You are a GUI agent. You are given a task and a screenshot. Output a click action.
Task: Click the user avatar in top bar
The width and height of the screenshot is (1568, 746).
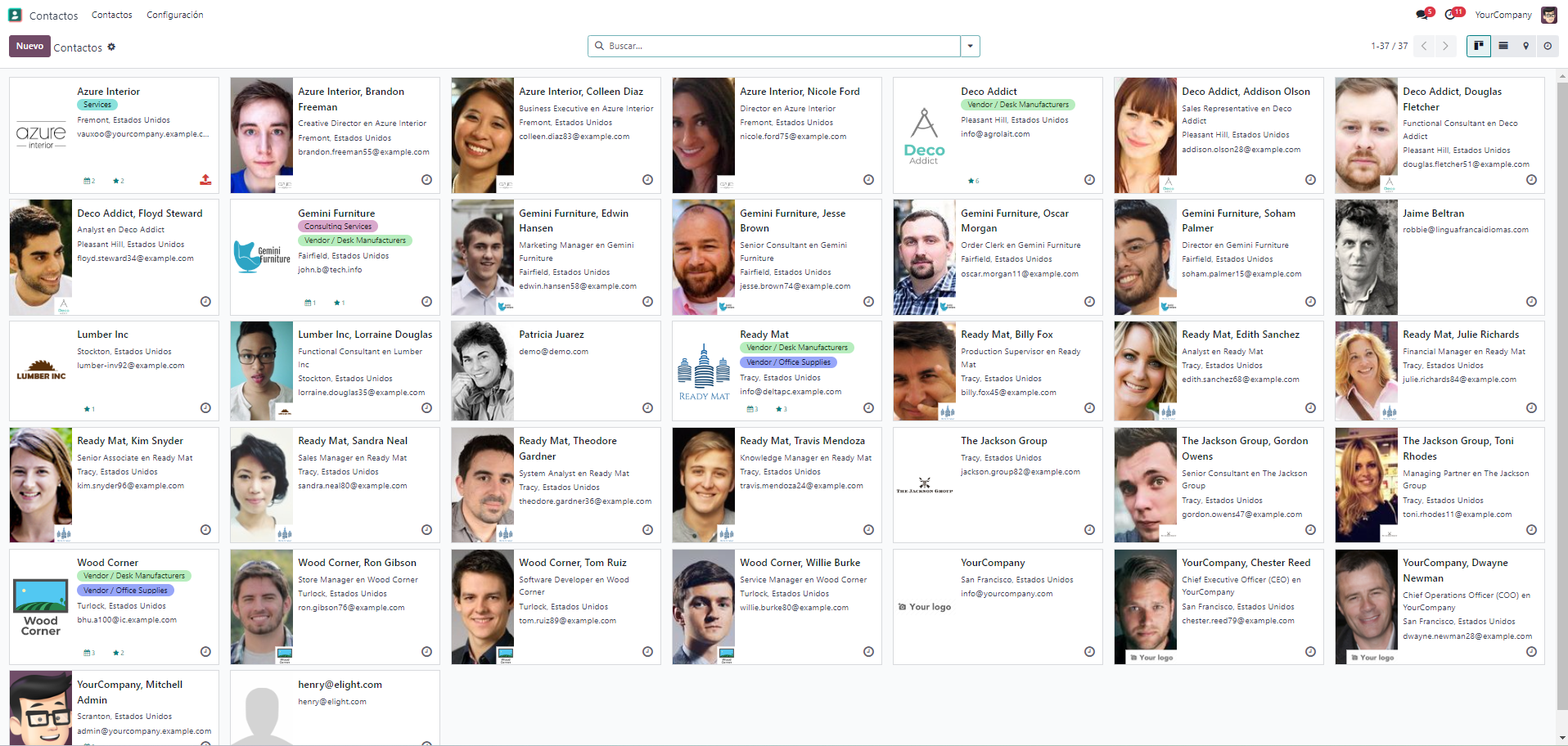click(1549, 15)
